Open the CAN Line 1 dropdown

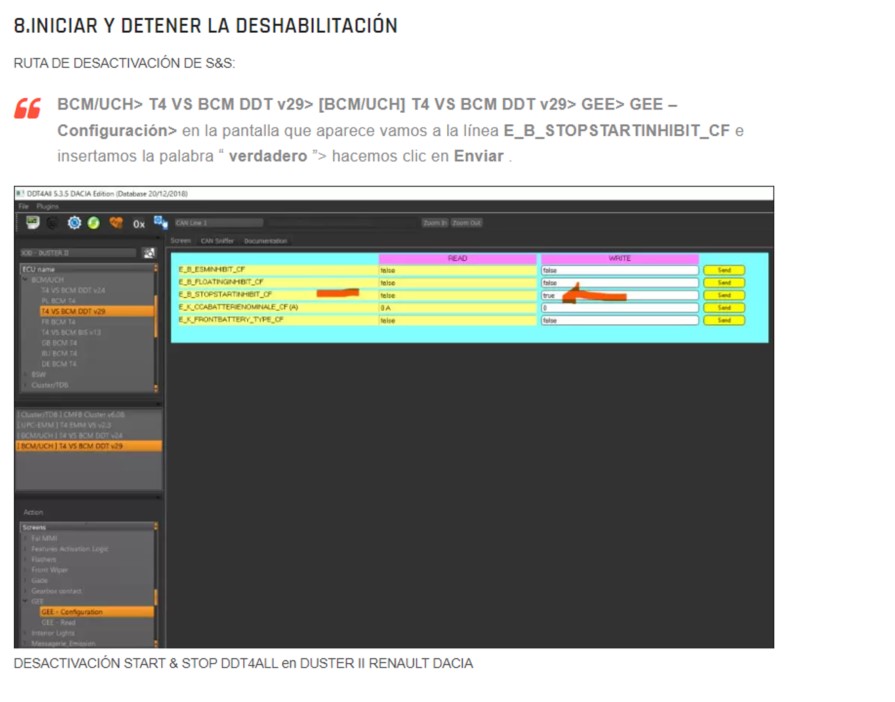point(219,223)
